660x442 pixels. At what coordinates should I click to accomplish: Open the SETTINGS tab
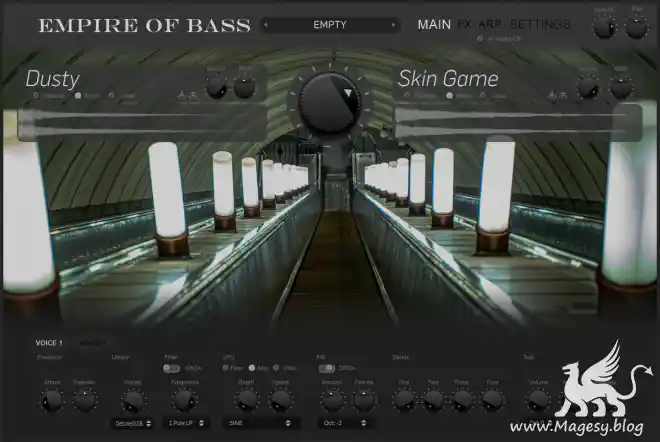540,24
